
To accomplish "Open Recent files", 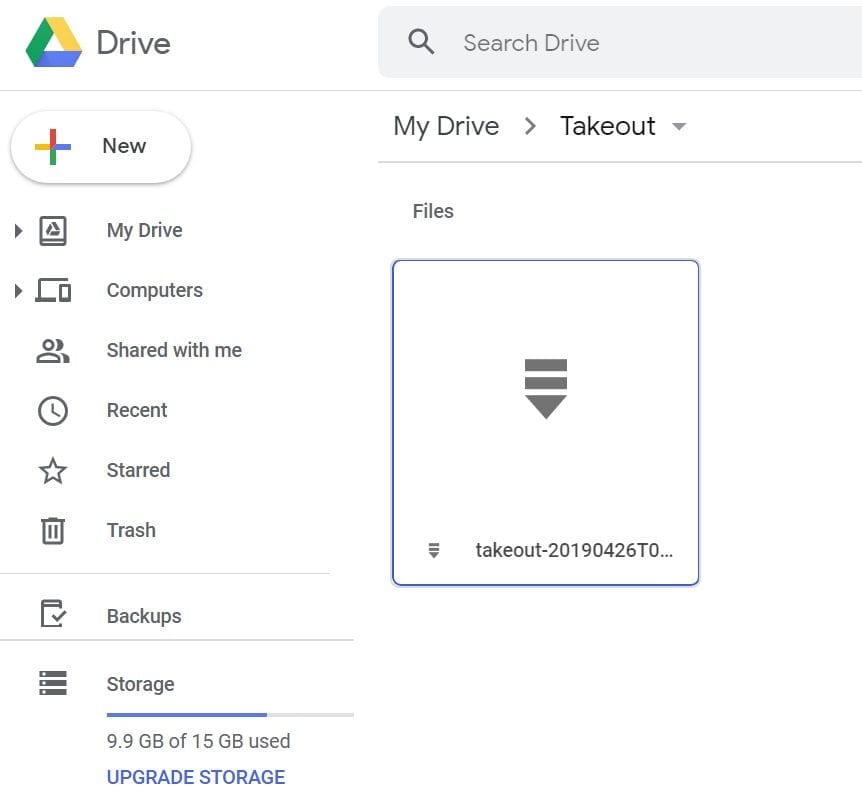I will coord(137,410).
